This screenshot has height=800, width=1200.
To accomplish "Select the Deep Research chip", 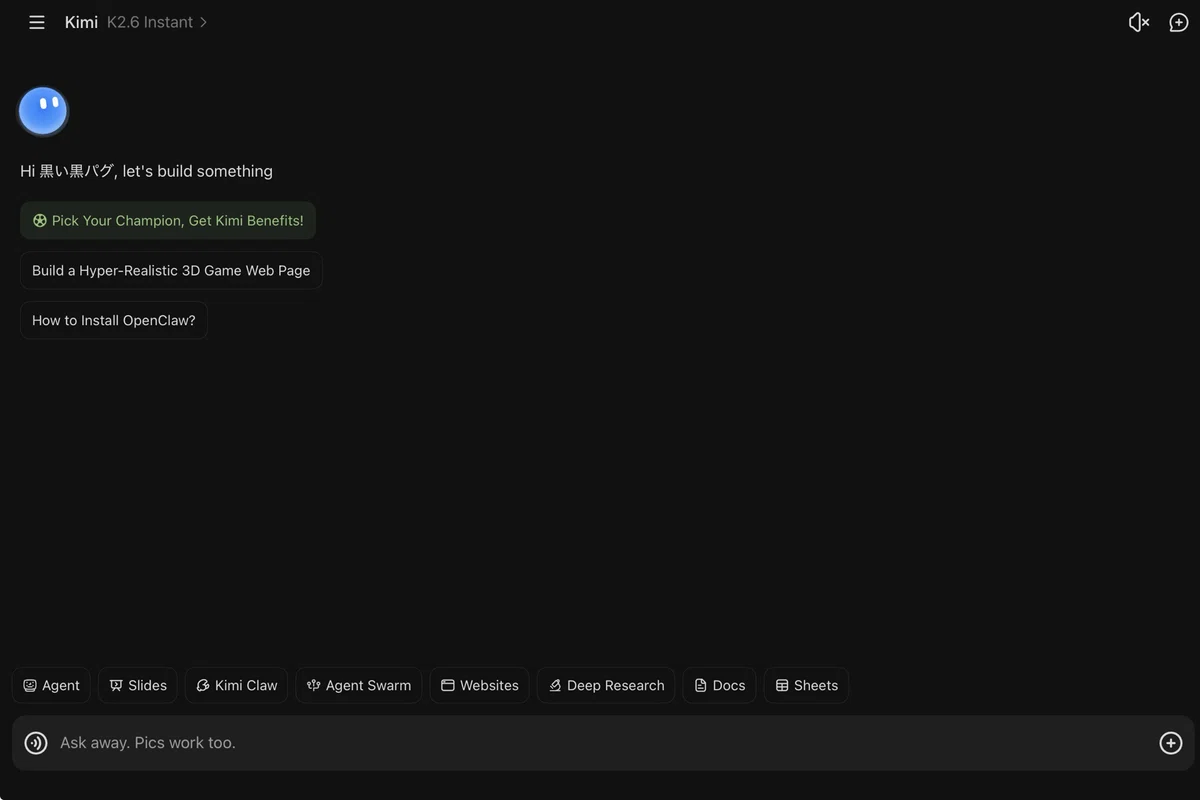I will (606, 686).
